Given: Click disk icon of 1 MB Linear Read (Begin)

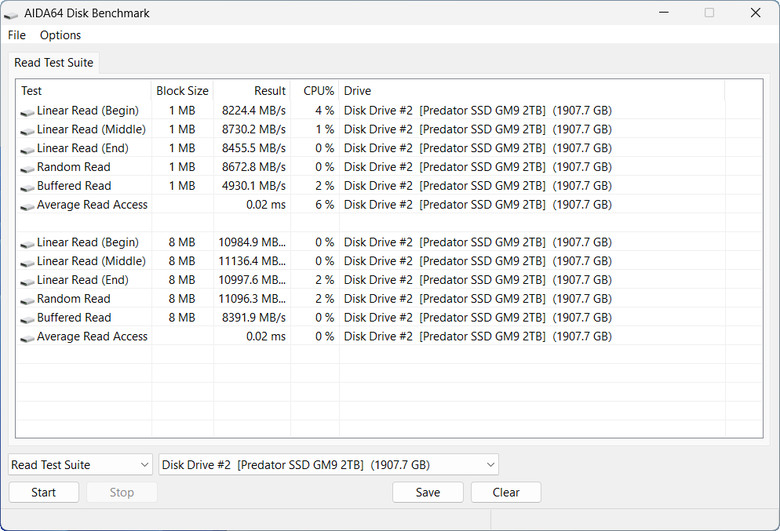Looking at the screenshot, I should coord(27,112).
